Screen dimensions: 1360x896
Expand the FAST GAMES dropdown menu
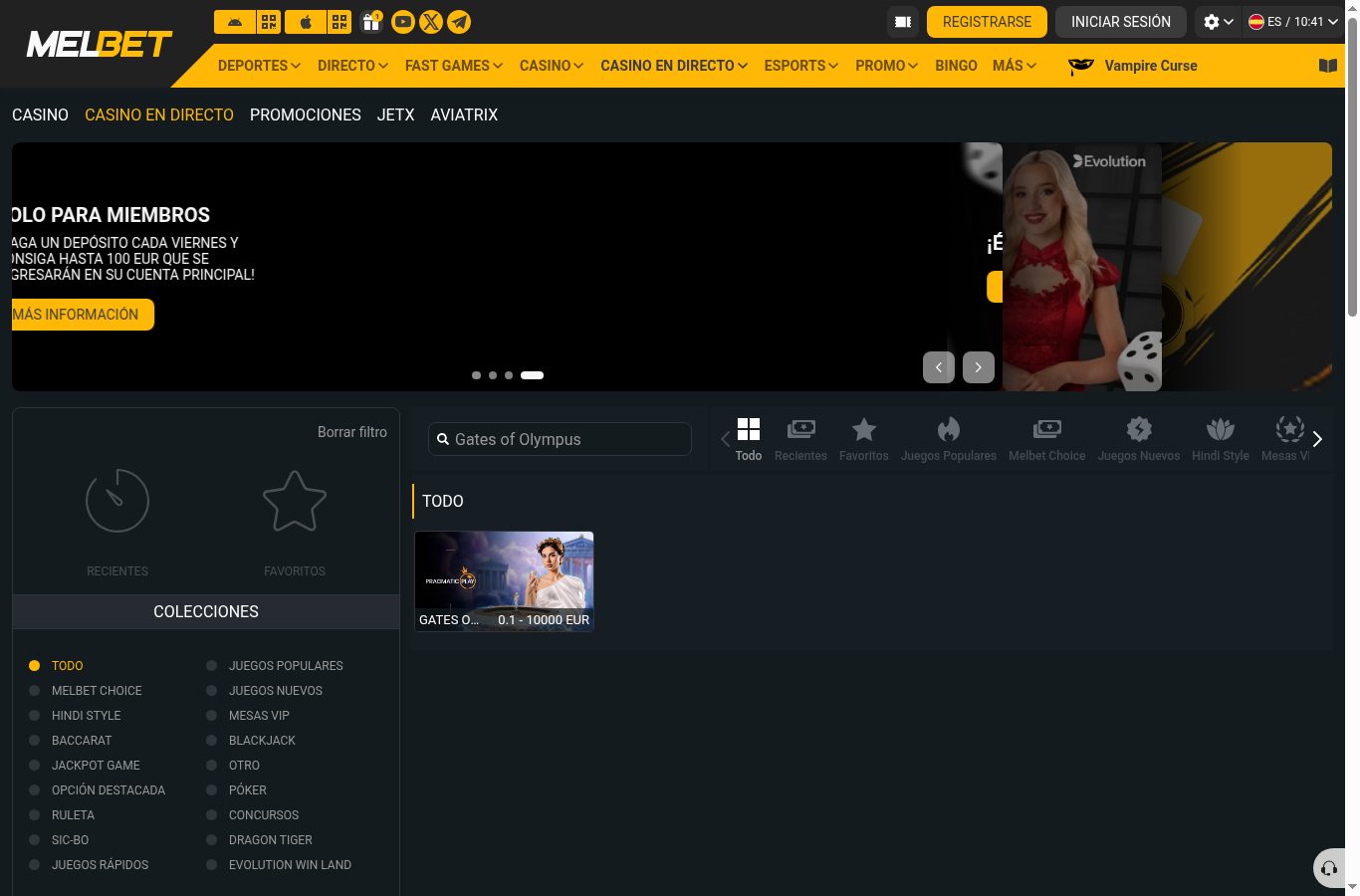(454, 66)
